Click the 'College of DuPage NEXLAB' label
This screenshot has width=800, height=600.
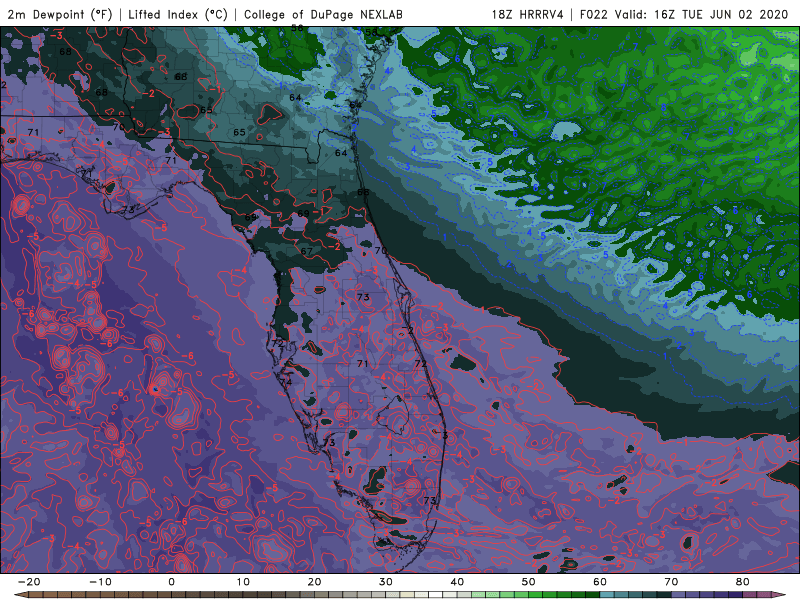[x=323, y=14]
